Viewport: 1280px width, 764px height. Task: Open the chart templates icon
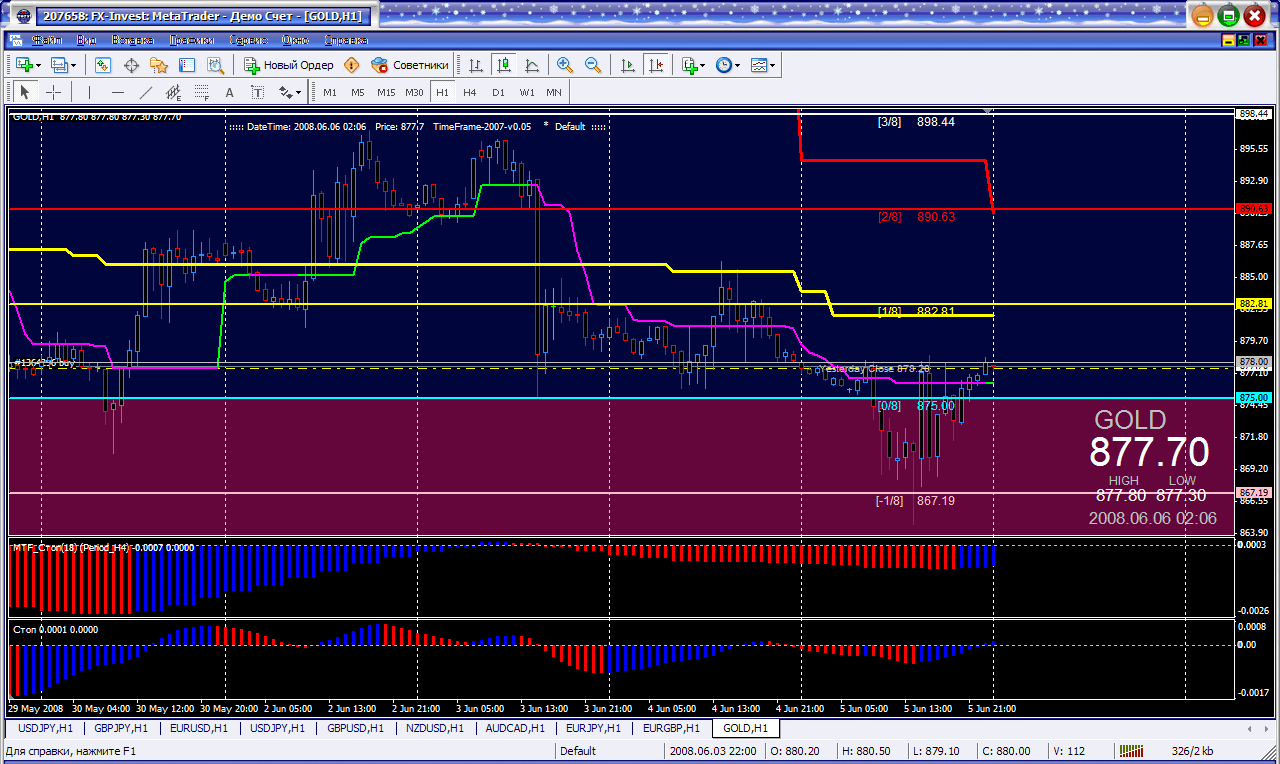click(759, 65)
